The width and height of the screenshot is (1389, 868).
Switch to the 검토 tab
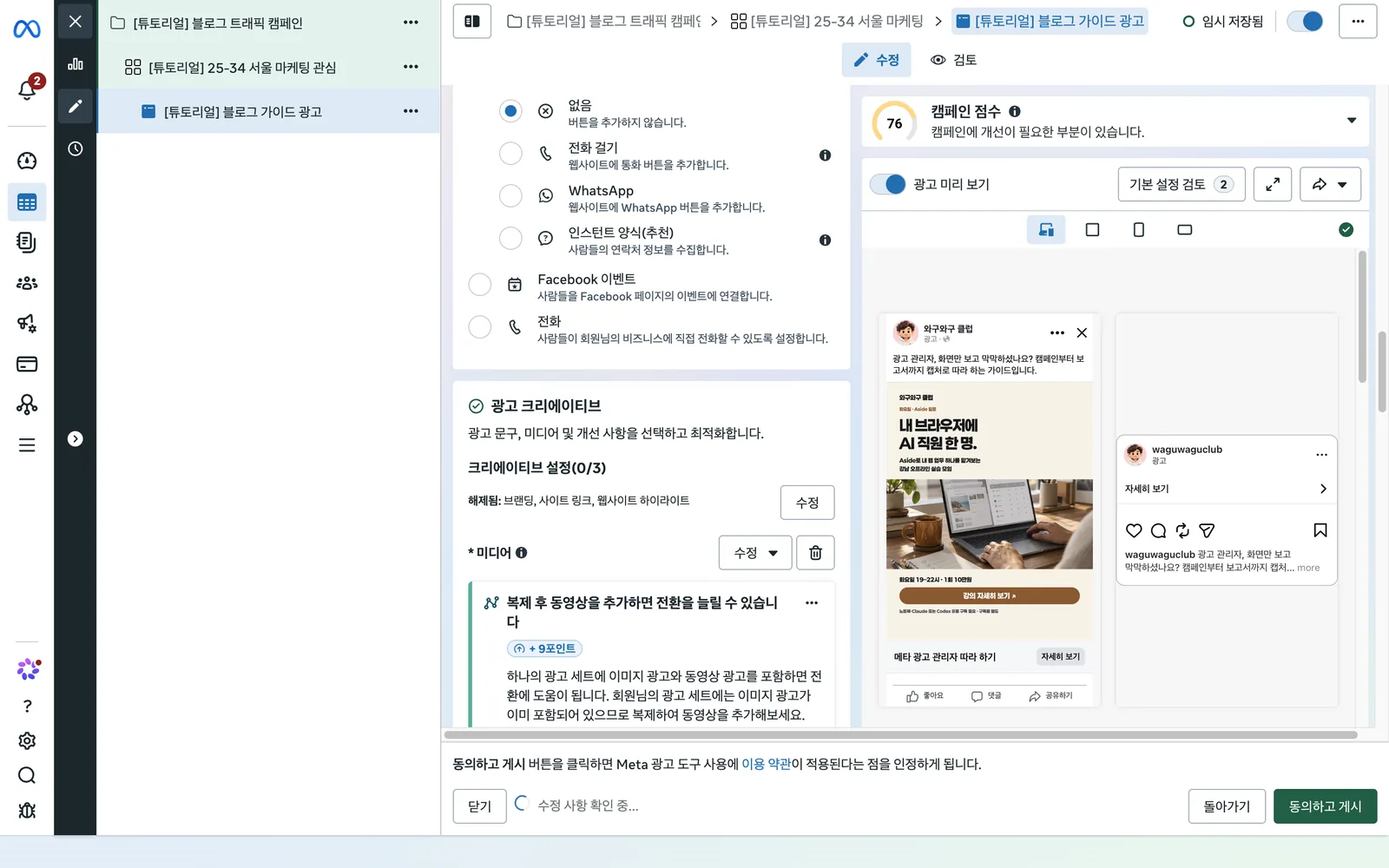(x=954, y=60)
